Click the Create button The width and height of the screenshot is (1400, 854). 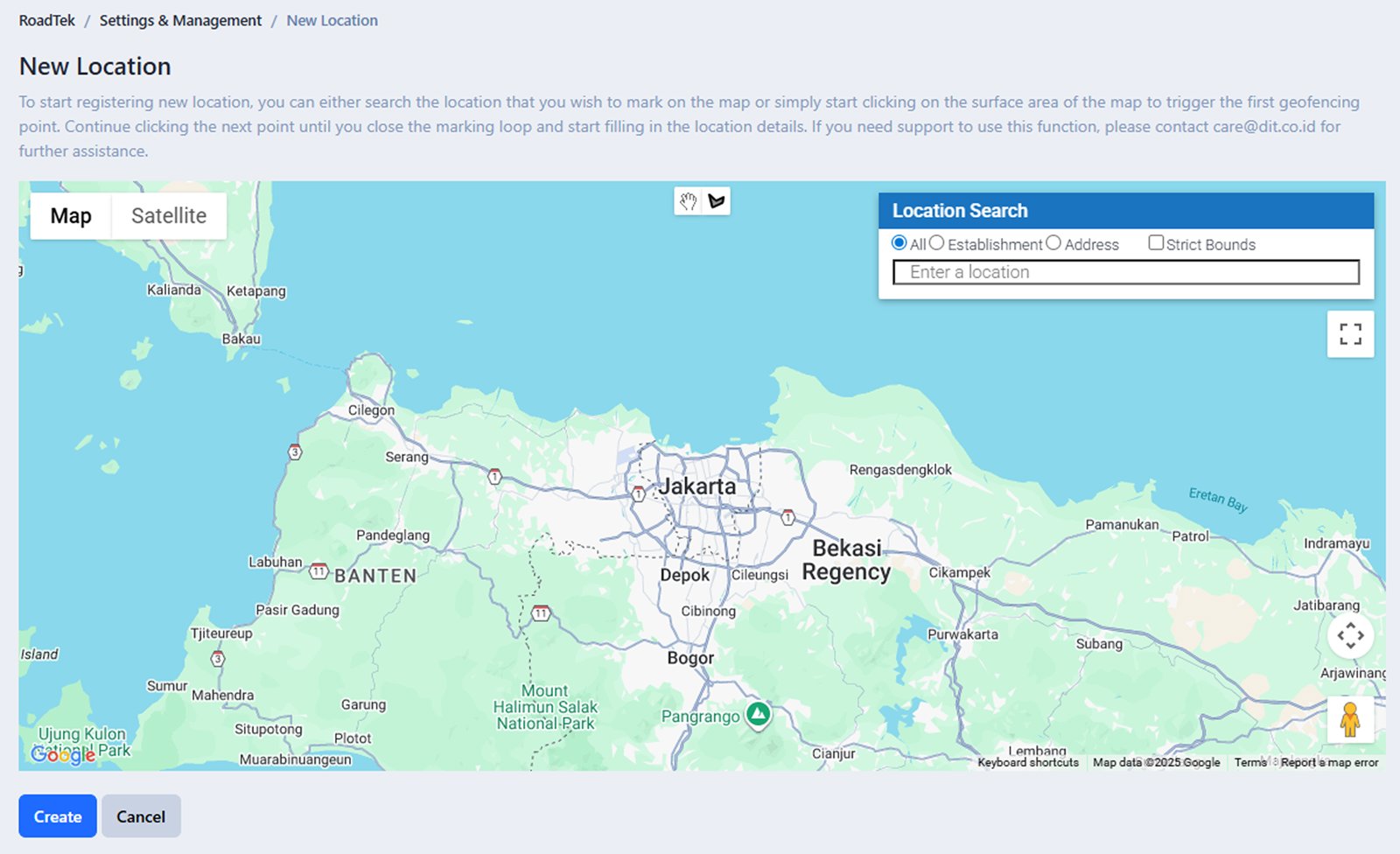pos(57,815)
